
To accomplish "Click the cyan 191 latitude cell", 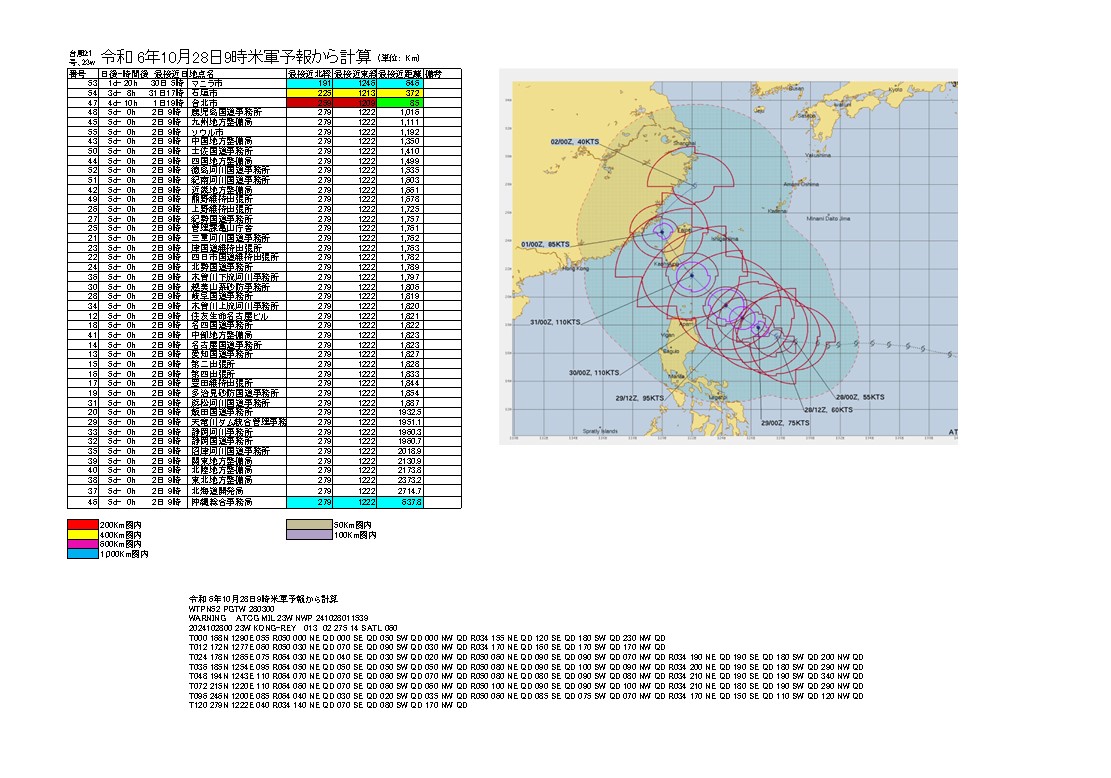I will tap(310, 83).
